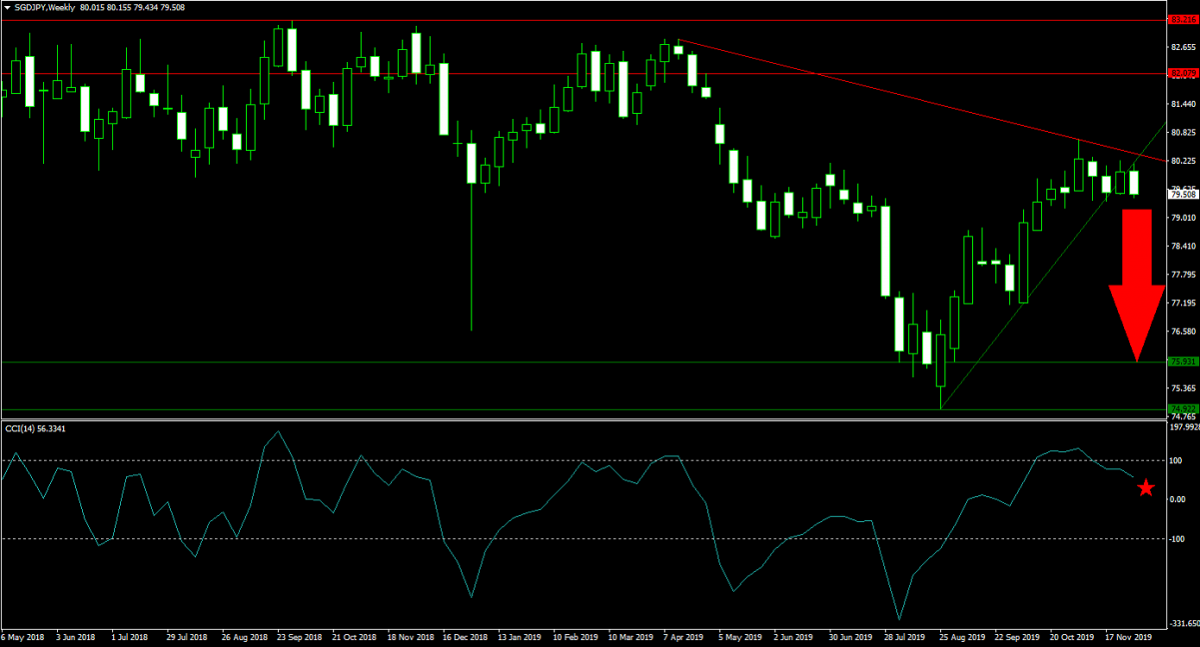
Task: Open the triangle menu beside SGDJPY,Weekly
Action: click(8, 7)
